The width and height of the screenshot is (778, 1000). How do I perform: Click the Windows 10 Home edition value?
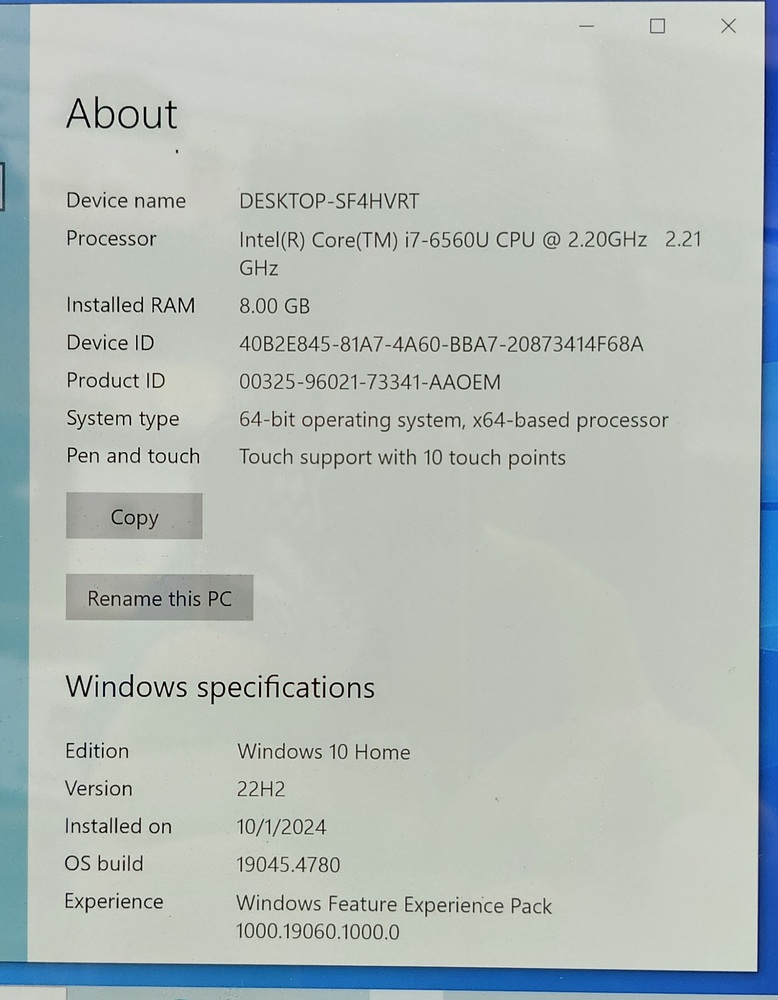tap(323, 752)
